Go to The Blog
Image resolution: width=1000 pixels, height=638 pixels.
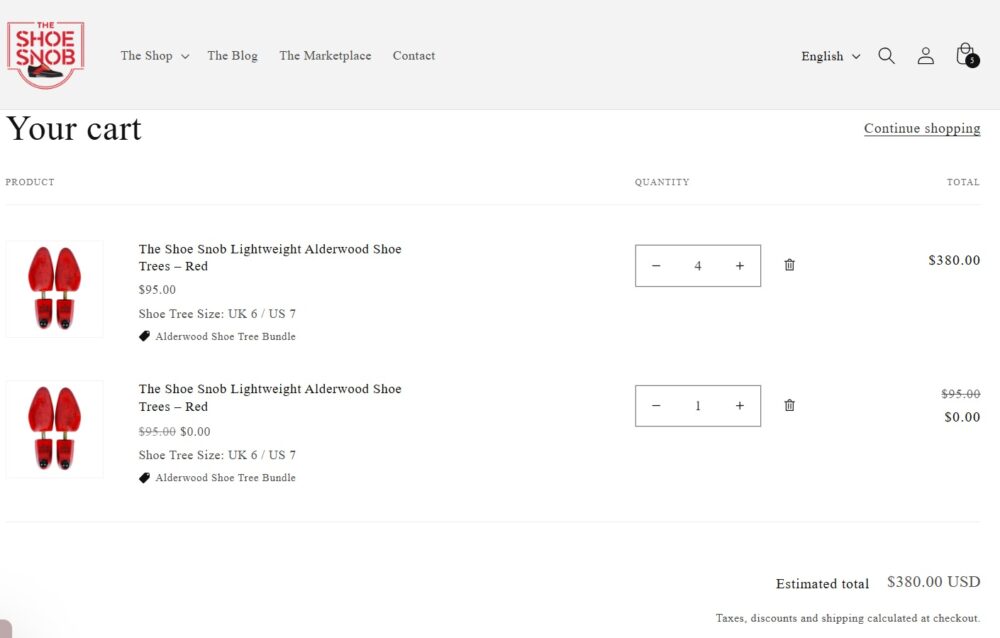(x=232, y=56)
